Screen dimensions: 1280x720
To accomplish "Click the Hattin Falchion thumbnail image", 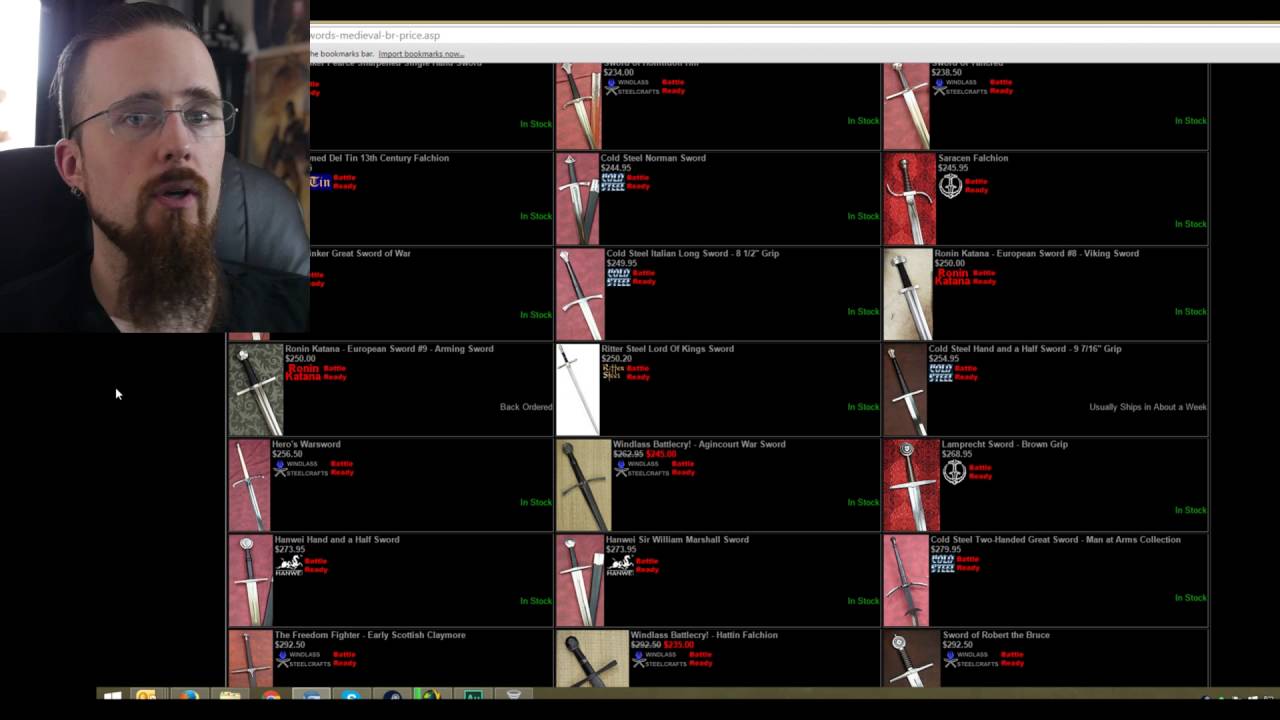I will click(592, 659).
